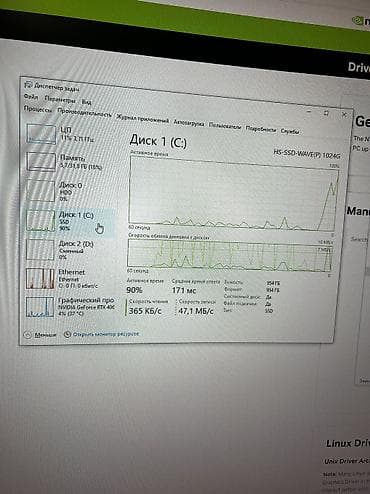Screen dimensions: 370x494
Task: Click the Диск 1 (C:) heading
Action: (158, 141)
